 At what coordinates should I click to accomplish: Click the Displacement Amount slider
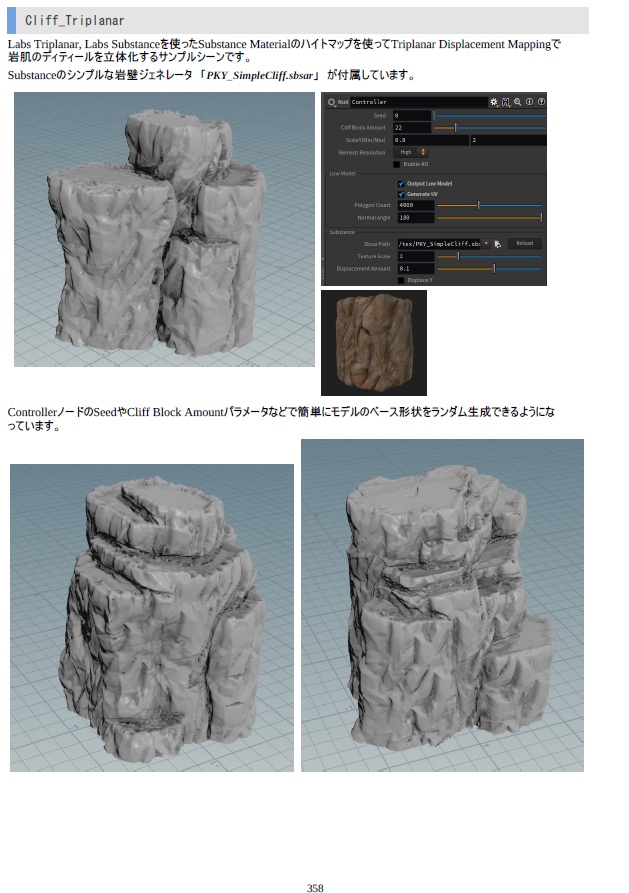click(x=489, y=268)
